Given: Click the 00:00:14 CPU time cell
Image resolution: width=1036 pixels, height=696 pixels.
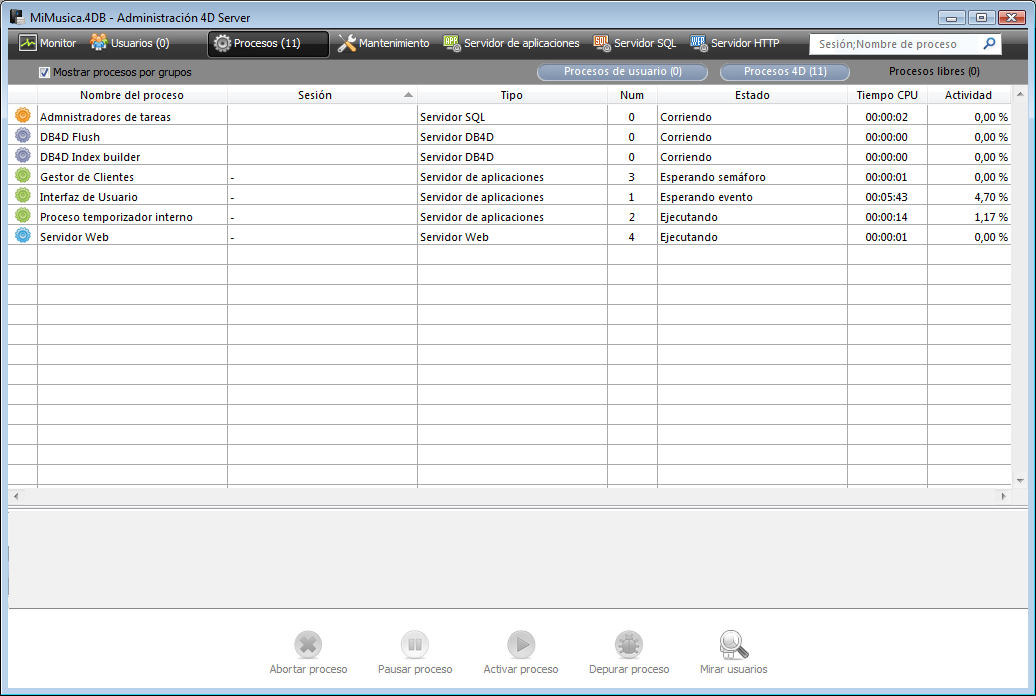Looking at the screenshot, I should (x=887, y=217).
